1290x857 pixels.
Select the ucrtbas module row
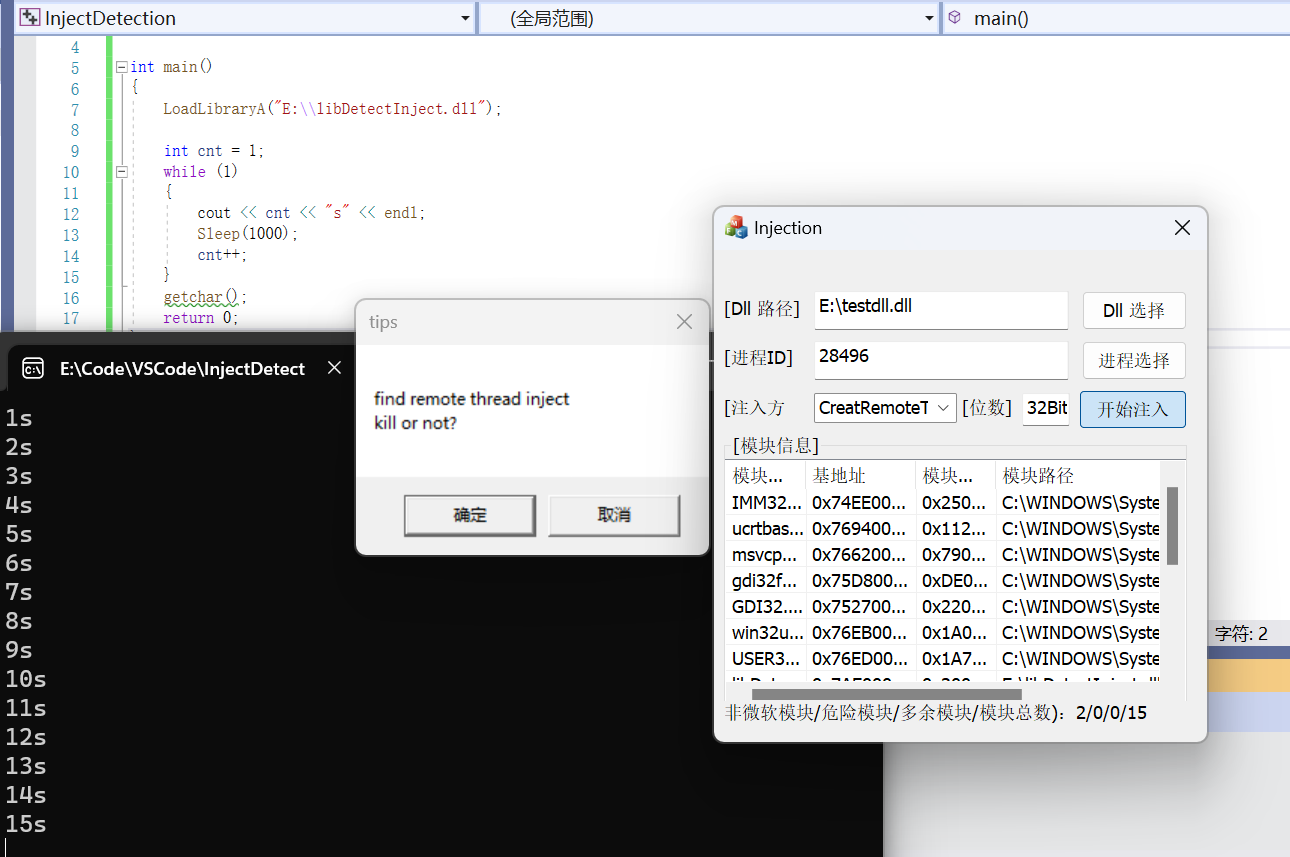(943, 528)
